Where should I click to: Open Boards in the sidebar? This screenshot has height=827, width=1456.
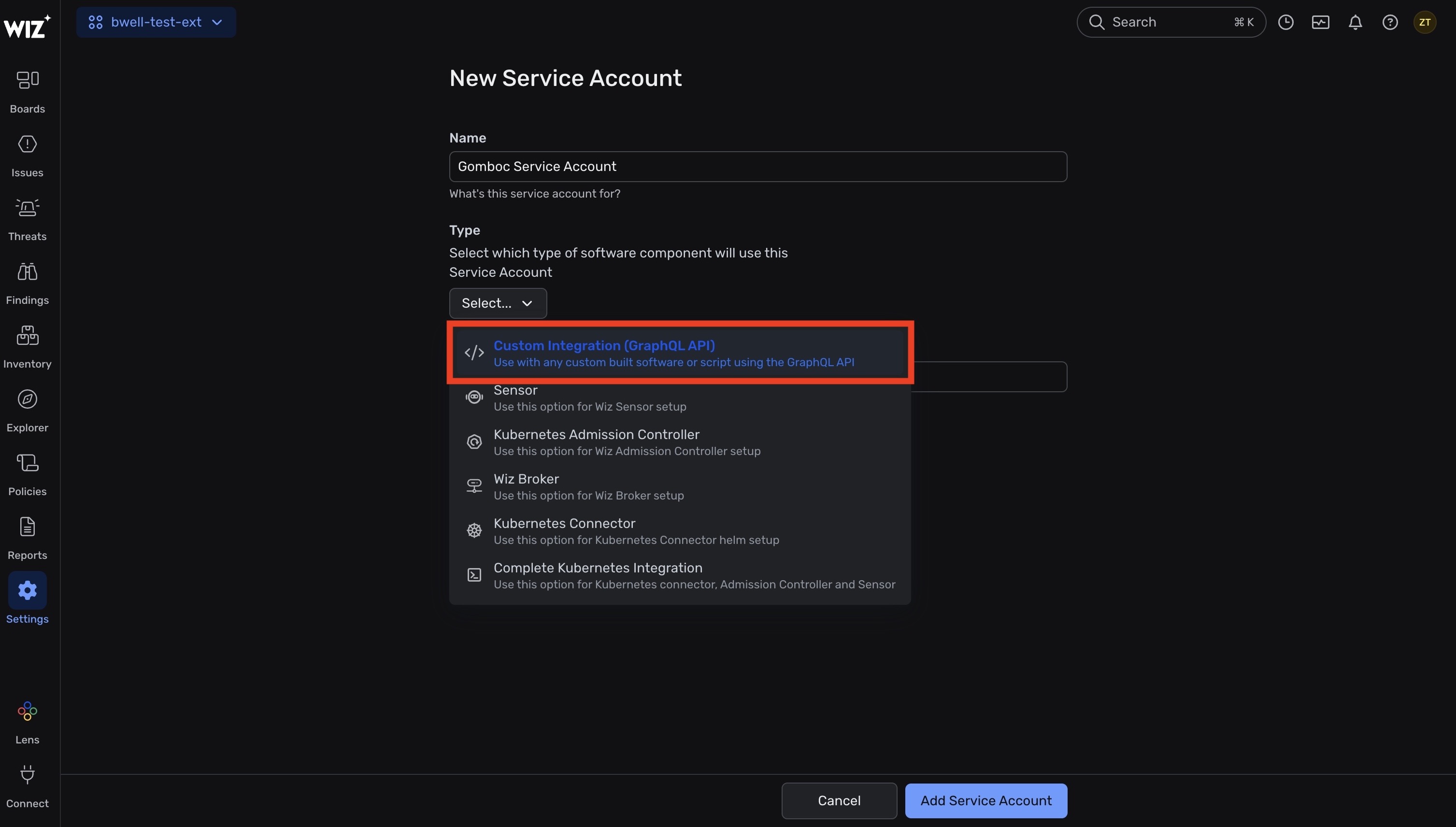click(27, 92)
